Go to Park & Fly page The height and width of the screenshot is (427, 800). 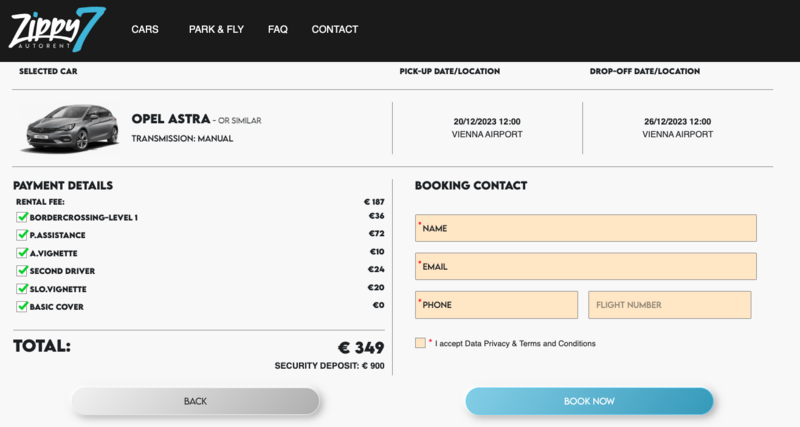pos(216,30)
